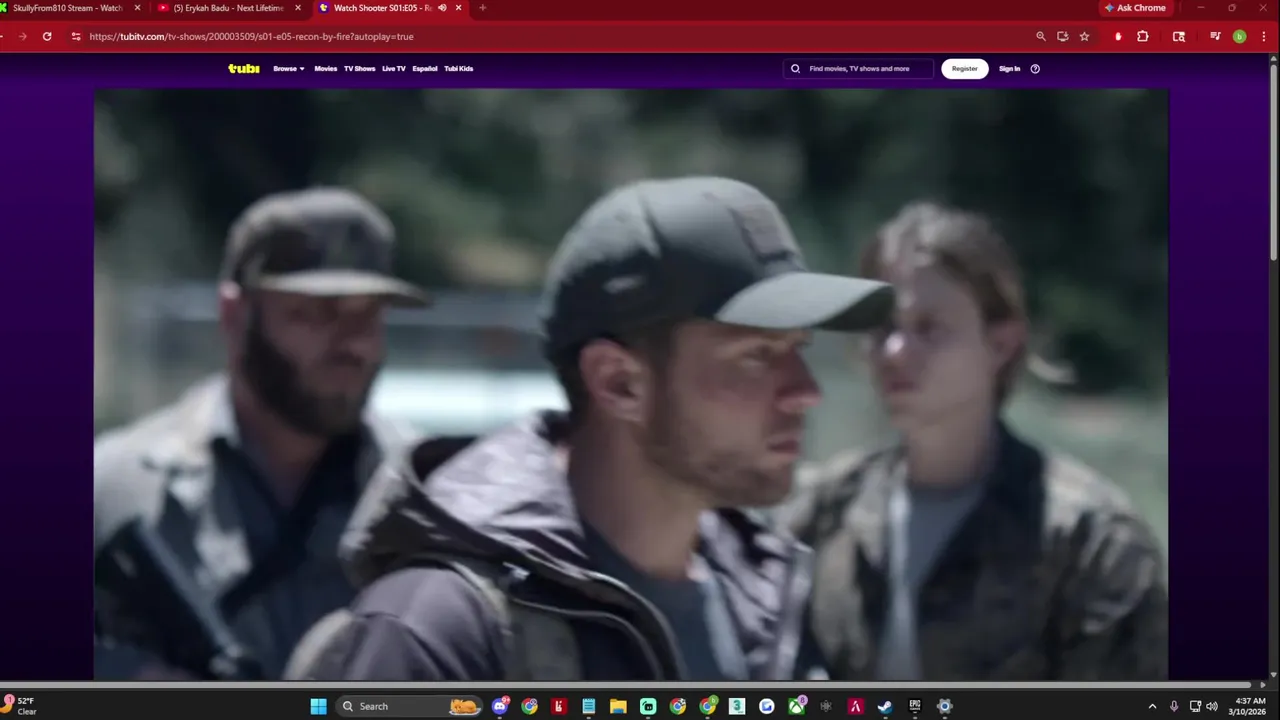Bookmark this page with the star
This screenshot has width=1280, height=720.
tap(1084, 36)
